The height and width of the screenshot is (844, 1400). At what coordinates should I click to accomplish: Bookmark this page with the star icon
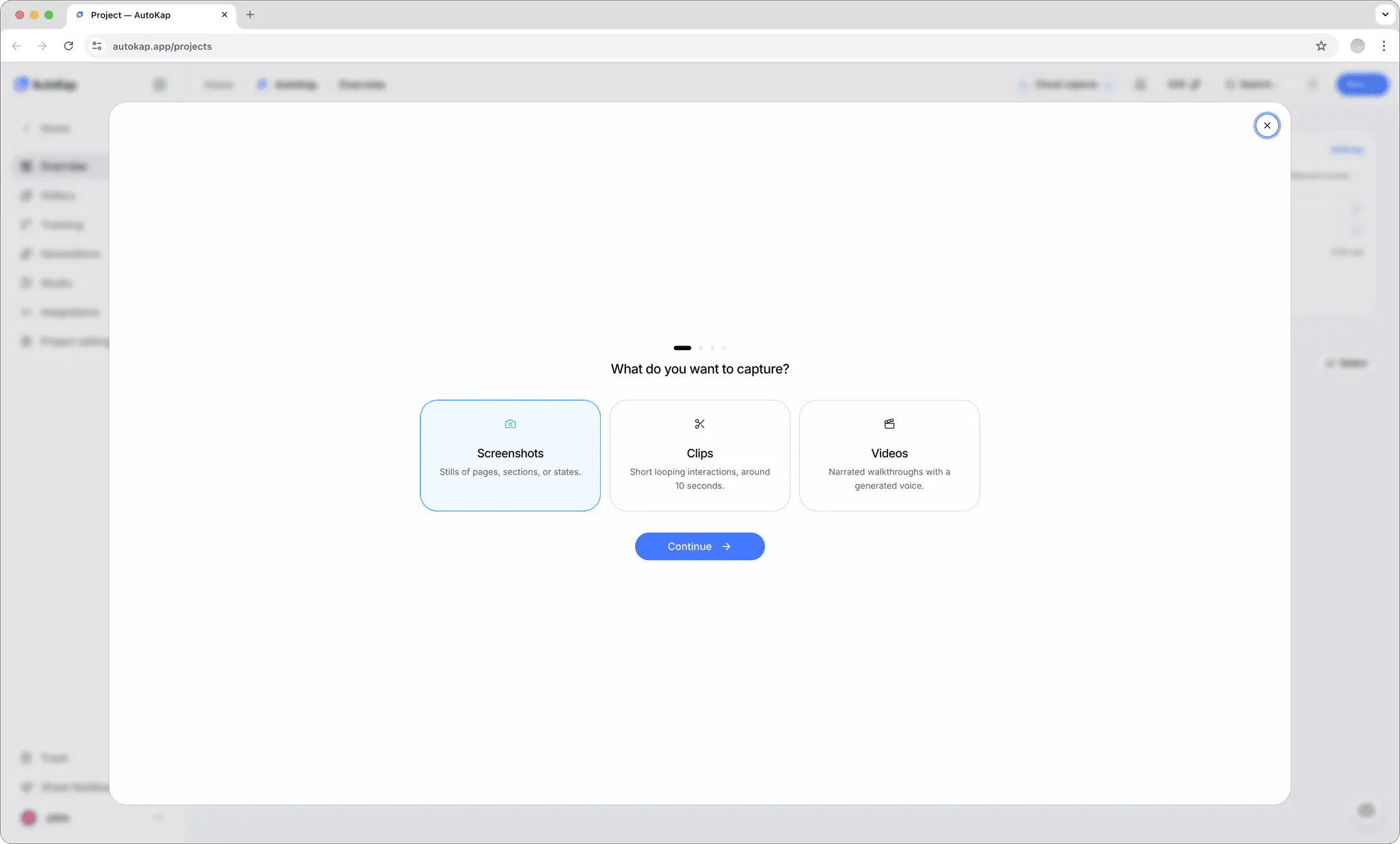pos(1321,46)
